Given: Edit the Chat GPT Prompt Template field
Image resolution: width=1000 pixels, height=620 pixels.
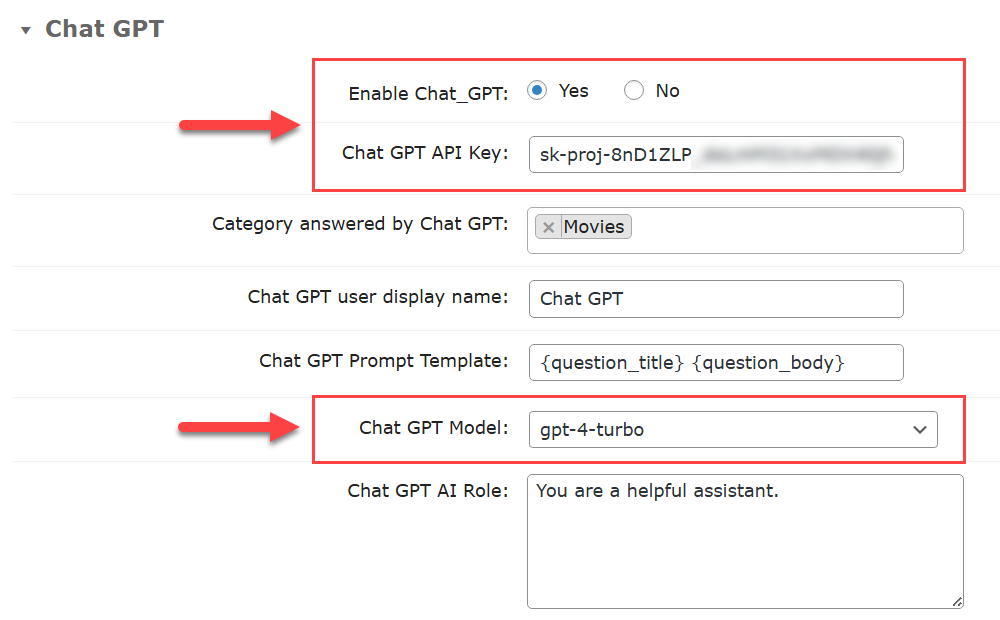Looking at the screenshot, I should coord(716,362).
